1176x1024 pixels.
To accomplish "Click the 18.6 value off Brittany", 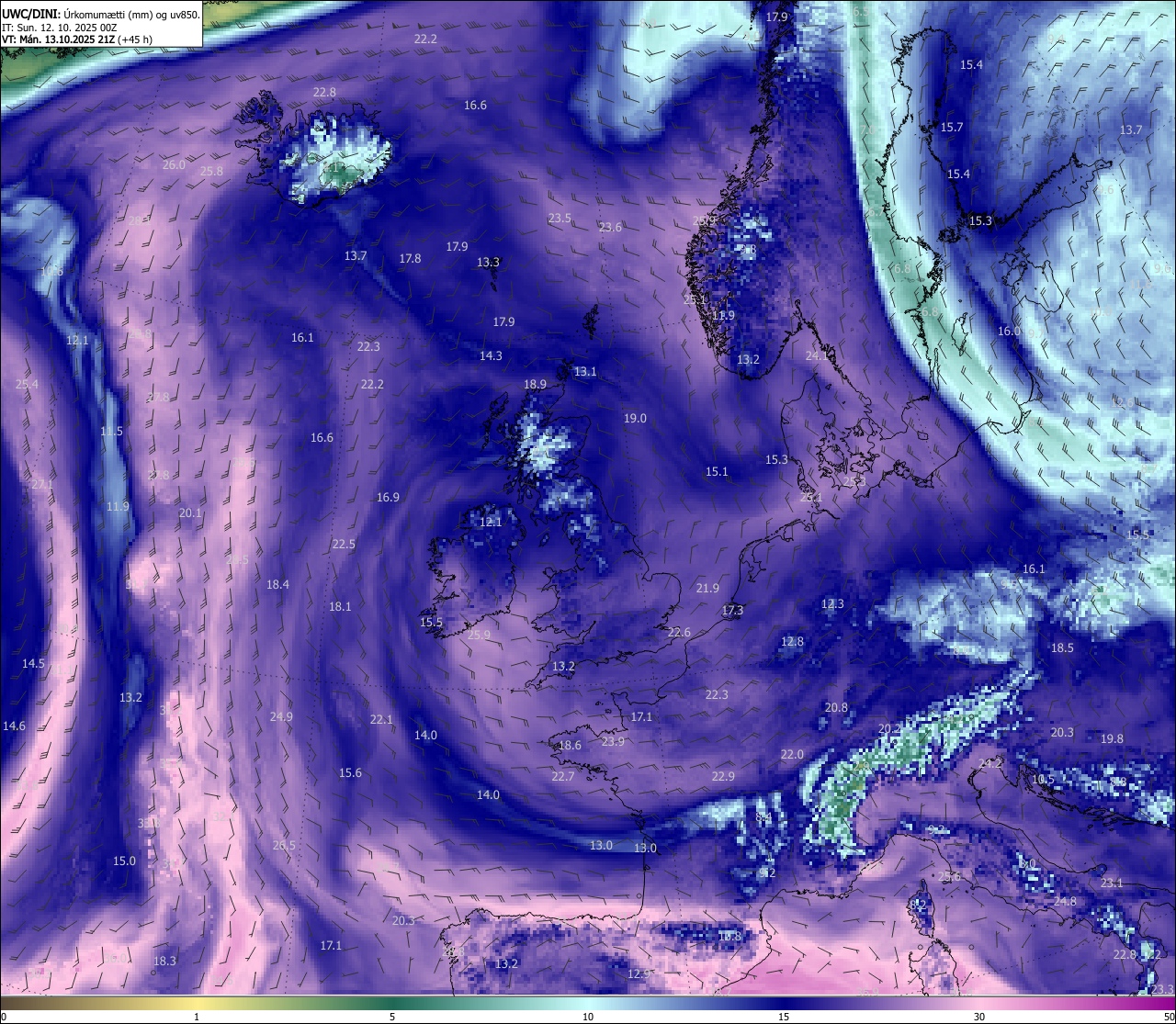I will pyautogui.click(x=570, y=746).
